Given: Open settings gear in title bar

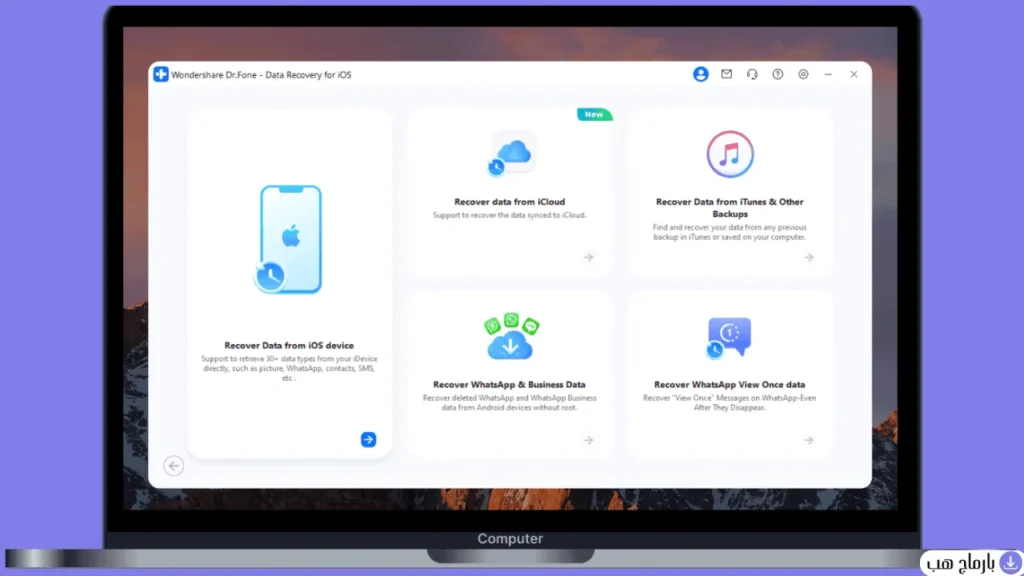Looking at the screenshot, I should click(803, 74).
